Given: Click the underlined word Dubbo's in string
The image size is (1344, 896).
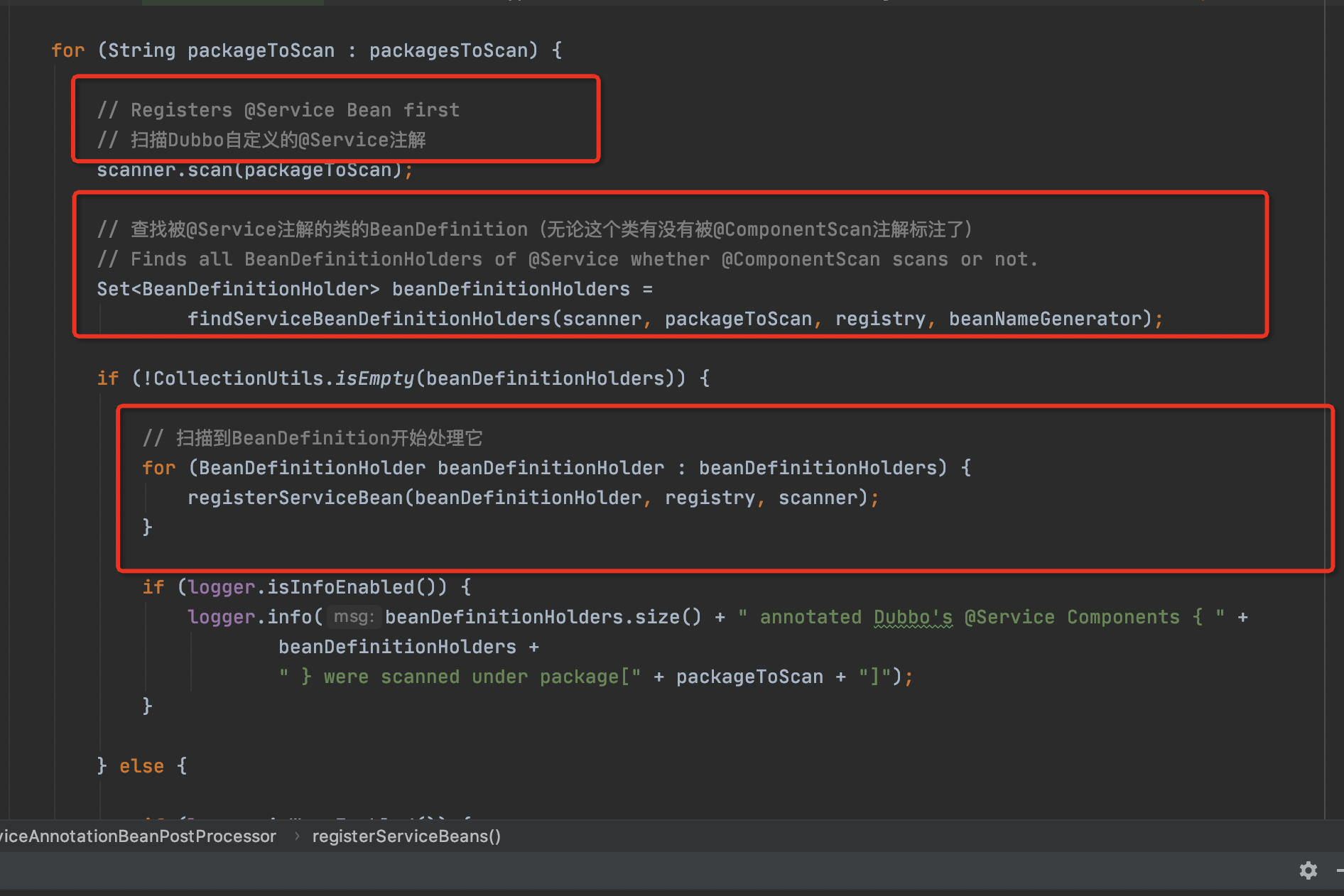Looking at the screenshot, I should pyautogui.click(x=913, y=617).
